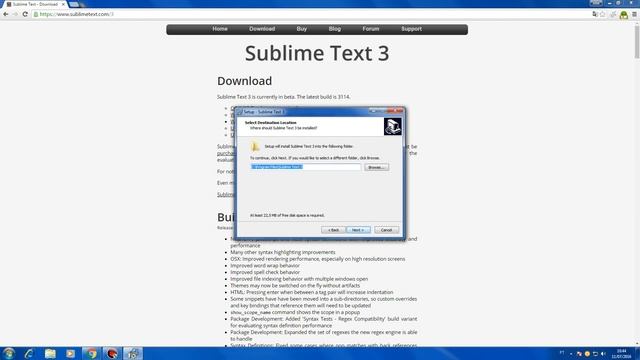Open the Forum page in site navigation
The width and height of the screenshot is (640, 360).
(x=371, y=29)
